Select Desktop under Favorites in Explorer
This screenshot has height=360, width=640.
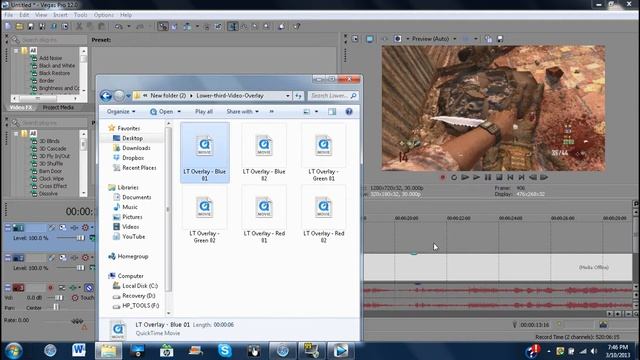132,138
